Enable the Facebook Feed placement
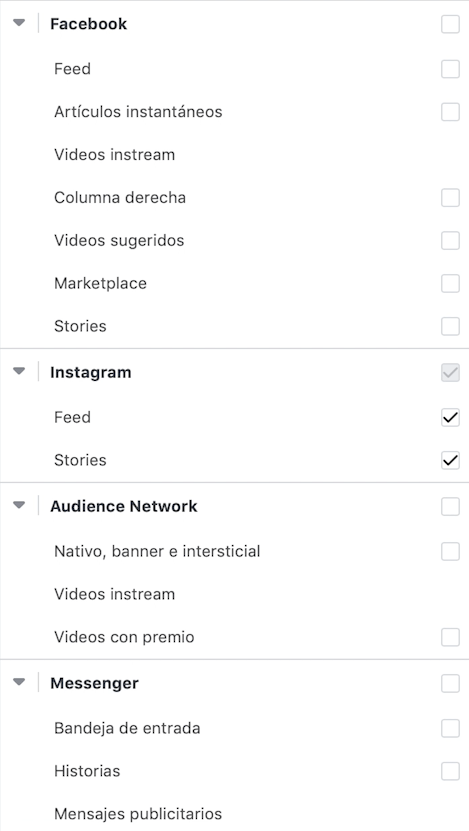This screenshot has height=831, width=469. 450,69
